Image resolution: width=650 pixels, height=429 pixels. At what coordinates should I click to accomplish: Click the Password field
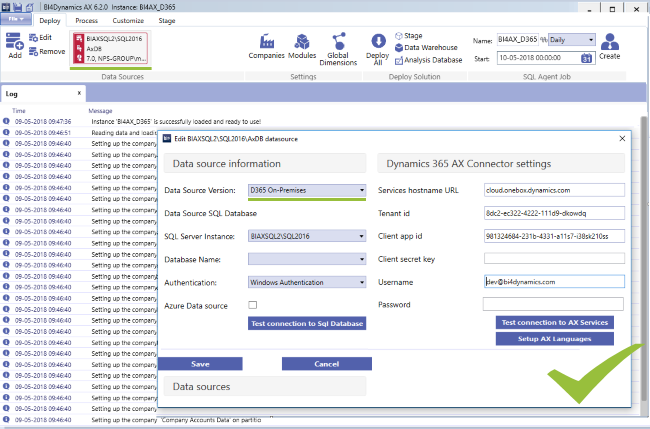point(553,304)
